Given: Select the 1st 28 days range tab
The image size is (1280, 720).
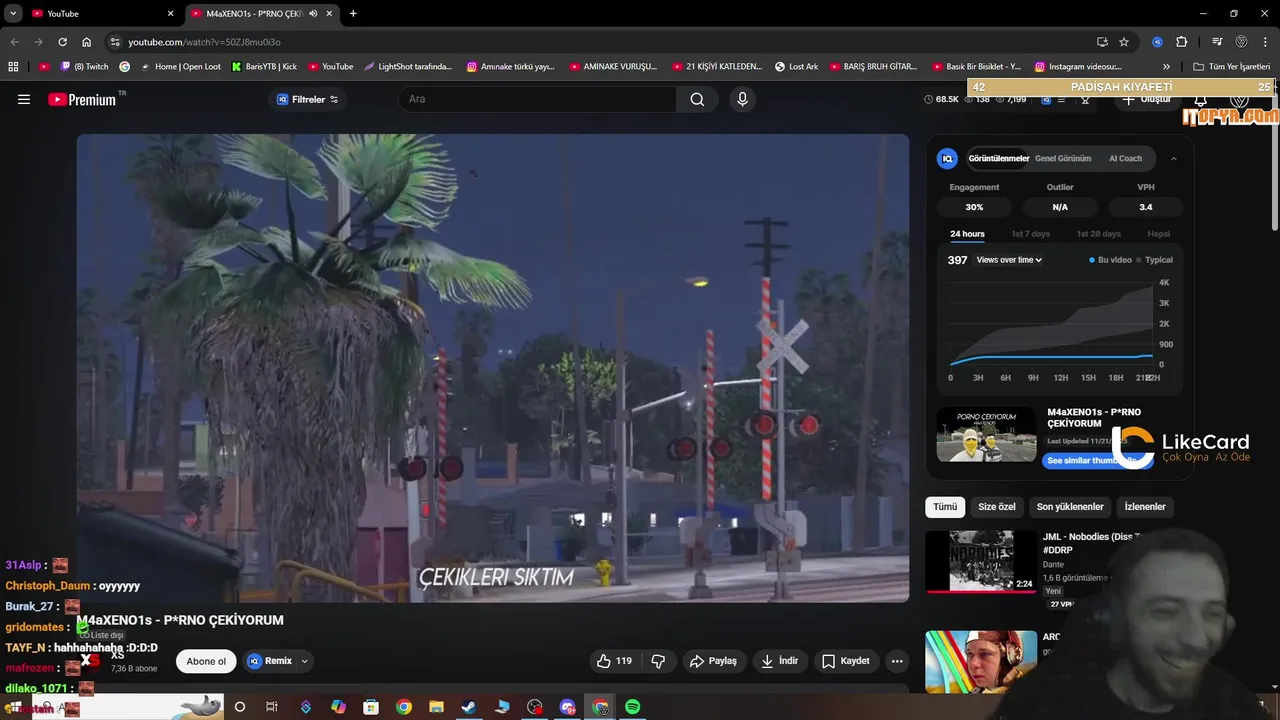Looking at the screenshot, I should (x=1098, y=234).
